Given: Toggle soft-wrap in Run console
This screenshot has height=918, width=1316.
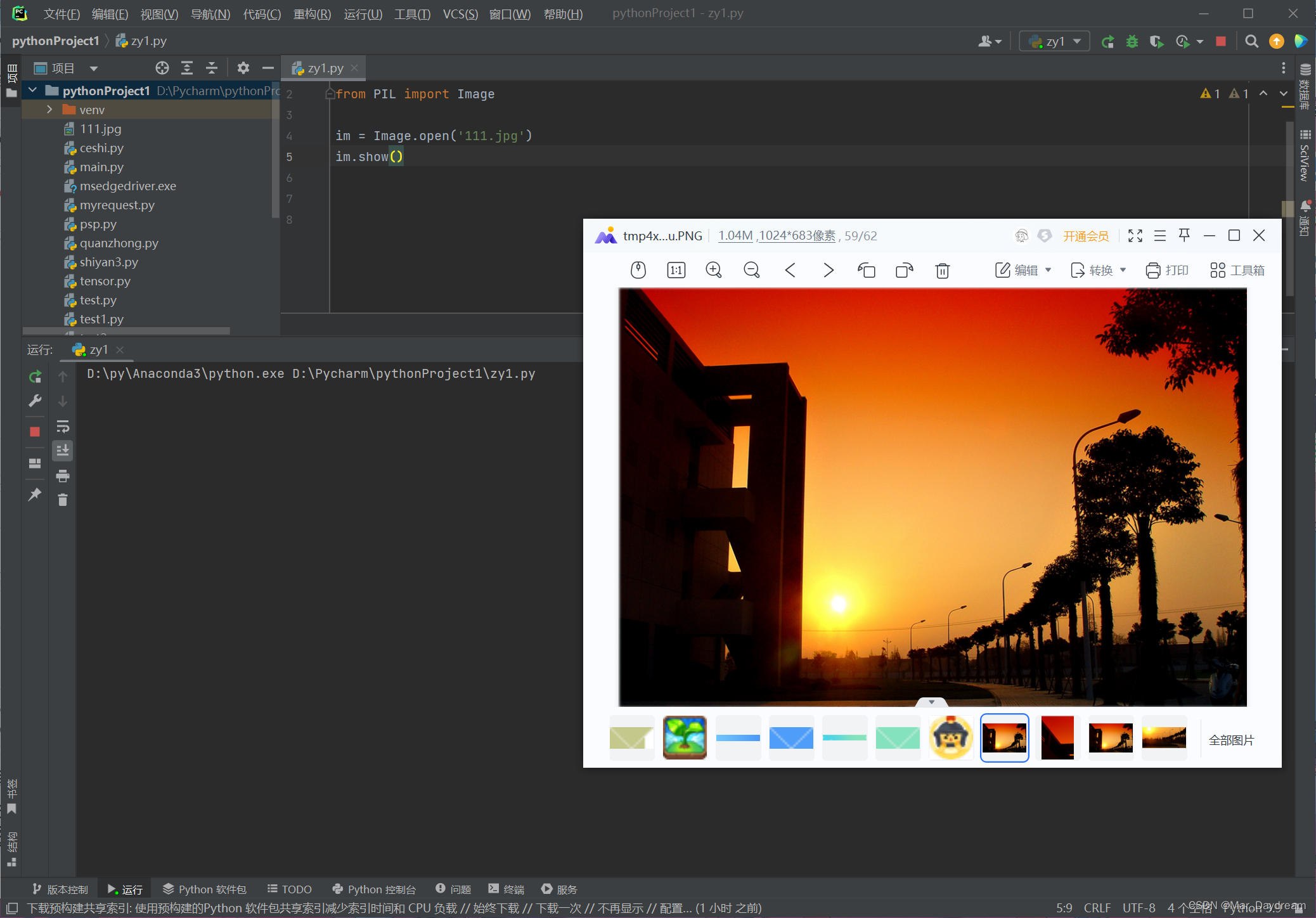Looking at the screenshot, I should [63, 426].
